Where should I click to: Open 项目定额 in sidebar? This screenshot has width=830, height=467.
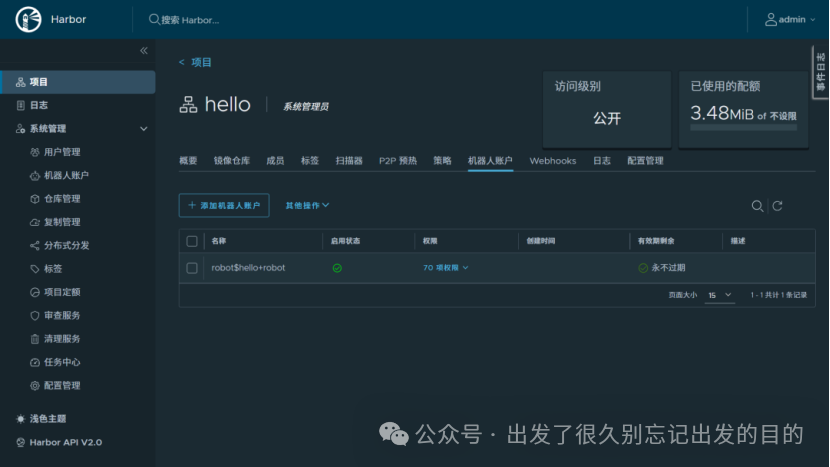tap(62, 292)
